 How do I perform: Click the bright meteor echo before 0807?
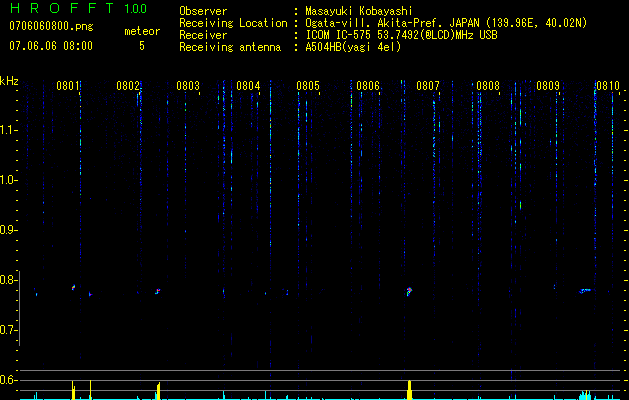pos(409,291)
